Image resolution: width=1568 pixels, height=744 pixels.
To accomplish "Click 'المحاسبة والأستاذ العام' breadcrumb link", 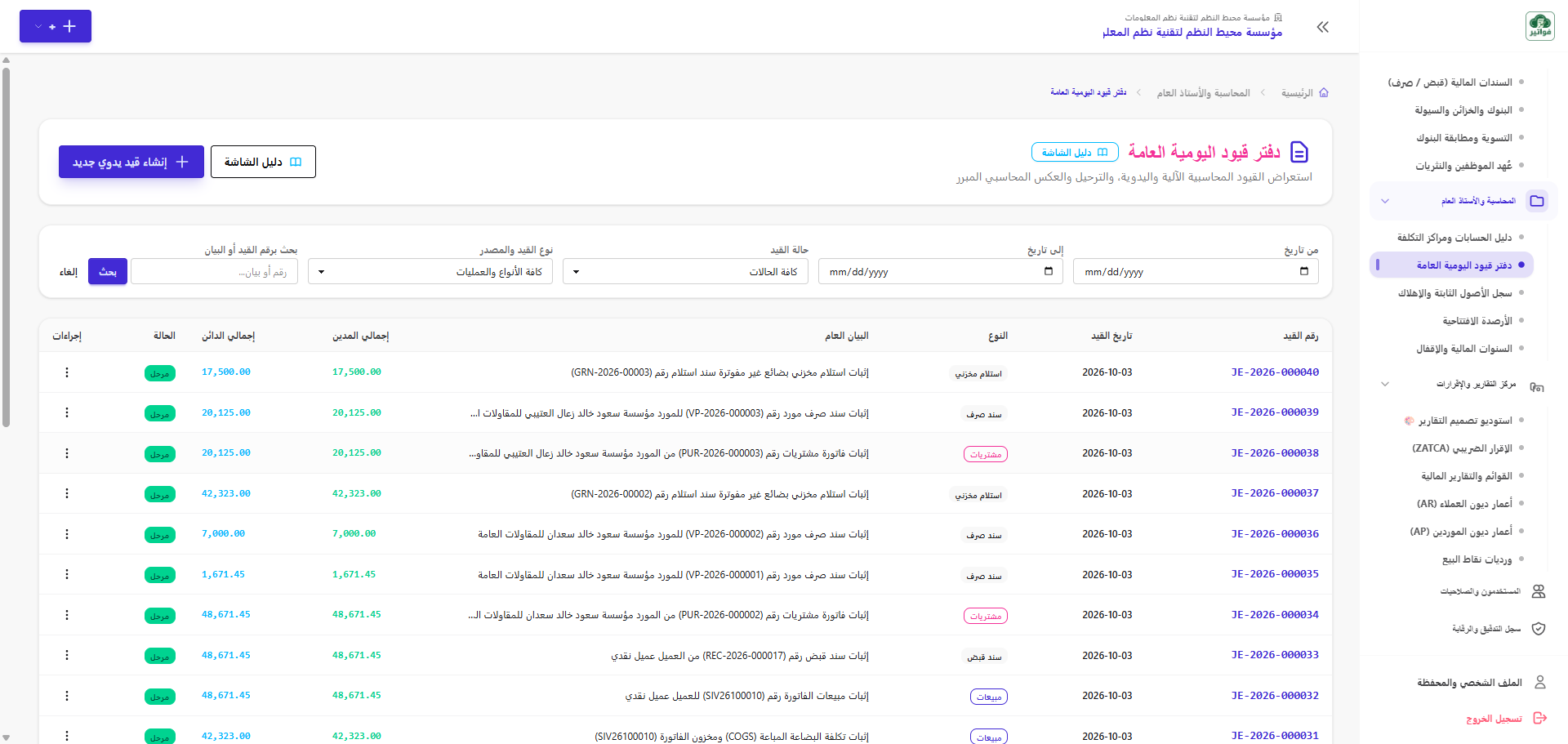I will [x=1203, y=93].
